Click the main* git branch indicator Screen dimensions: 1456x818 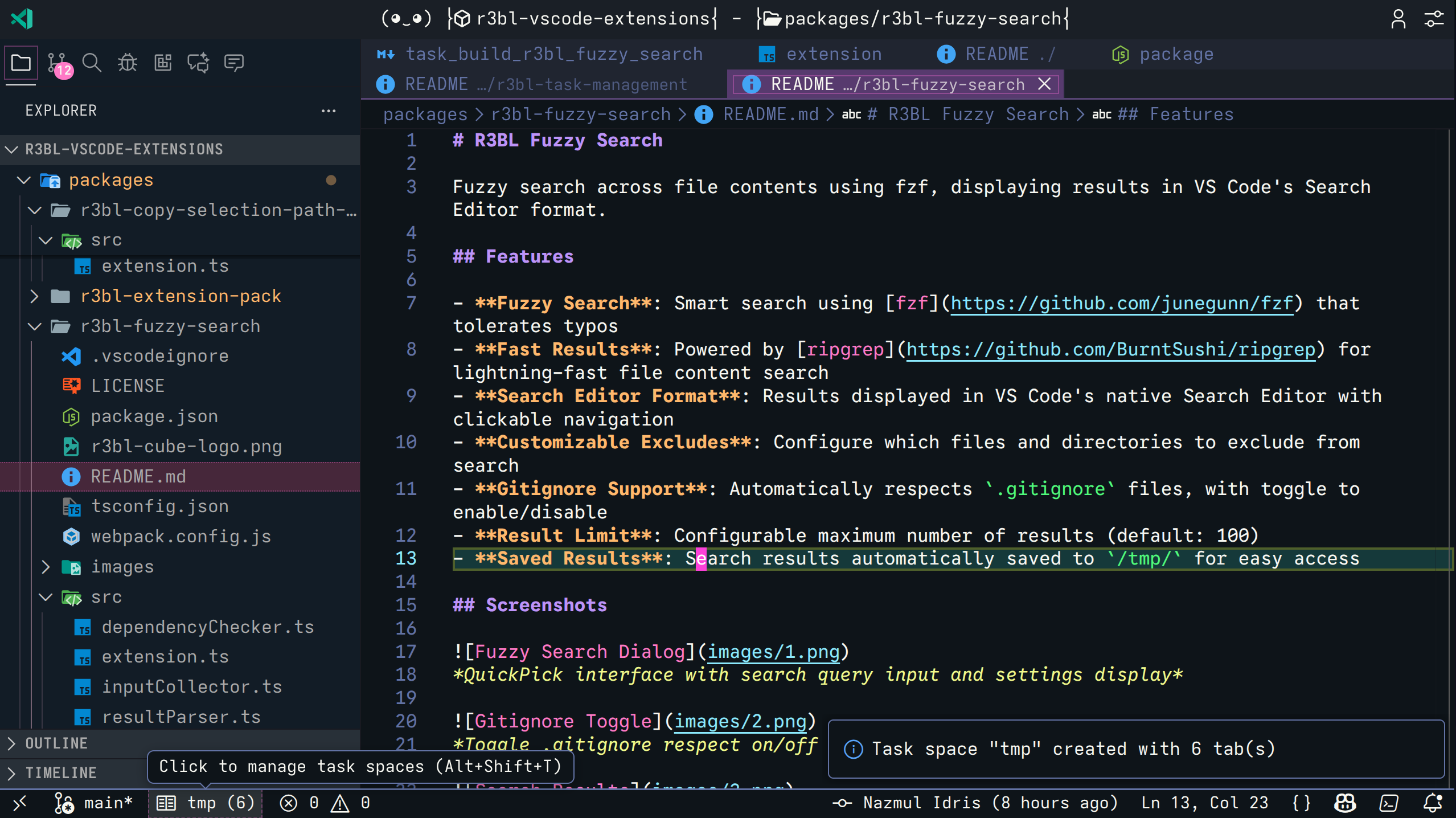tap(94, 803)
